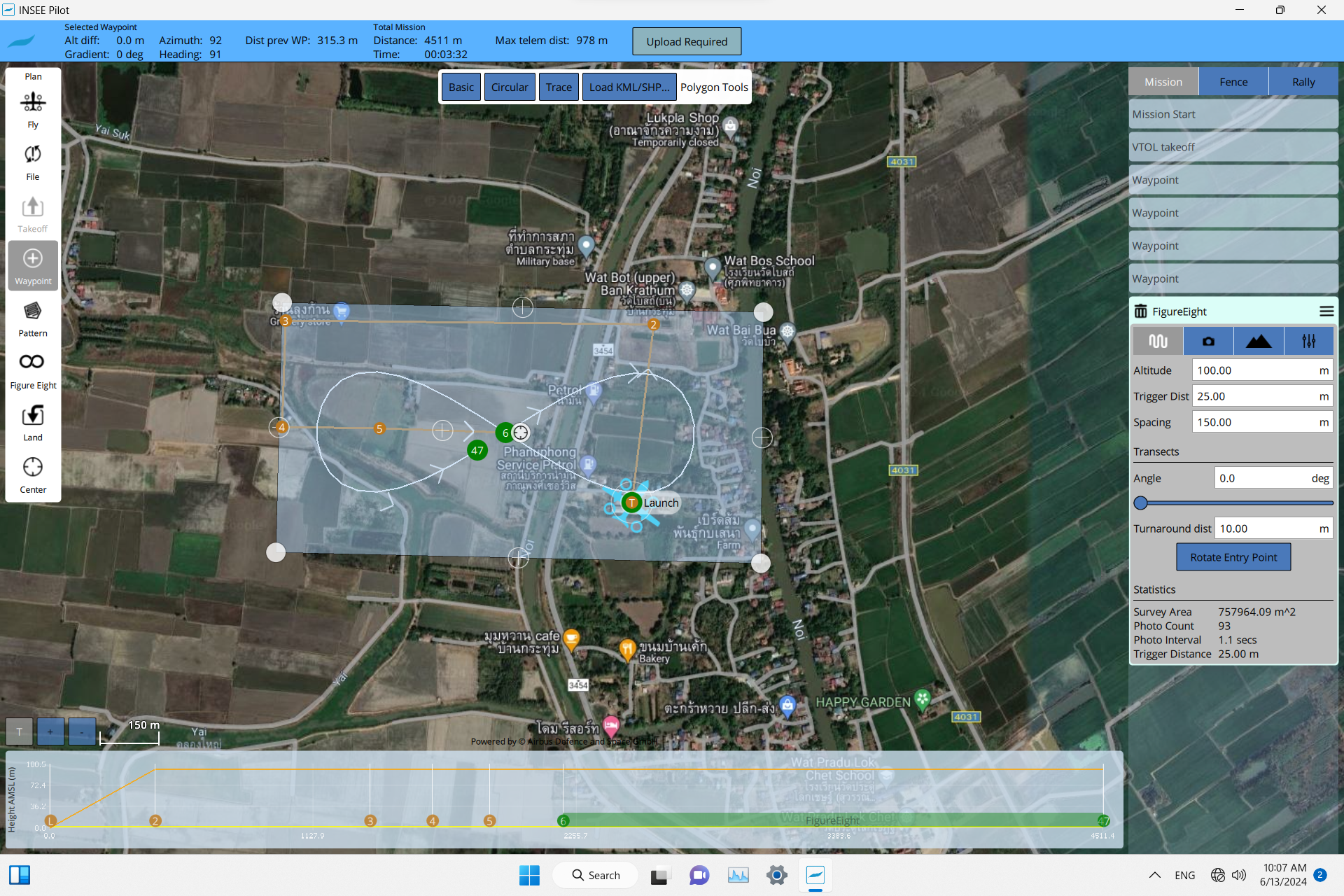Open Settings gear in taskbar
The width and height of the screenshot is (1344, 896).
776,875
